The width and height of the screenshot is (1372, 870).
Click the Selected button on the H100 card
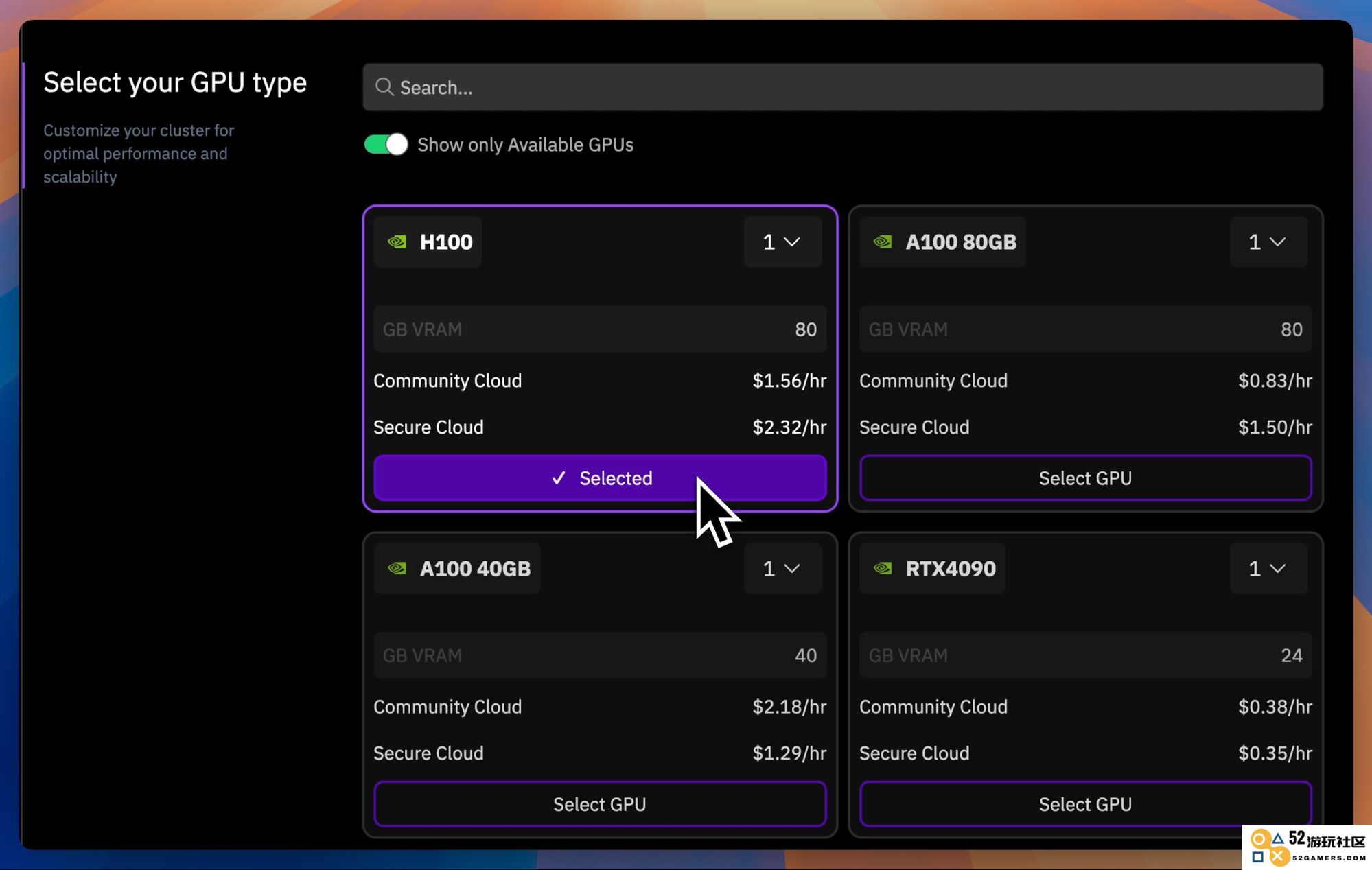click(600, 478)
